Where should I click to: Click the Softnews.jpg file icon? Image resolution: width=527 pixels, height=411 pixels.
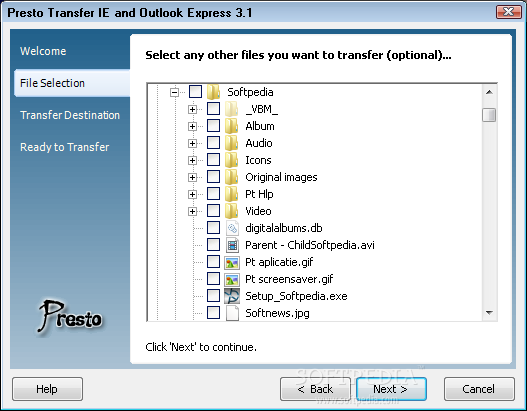pyautogui.click(x=232, y=313)
